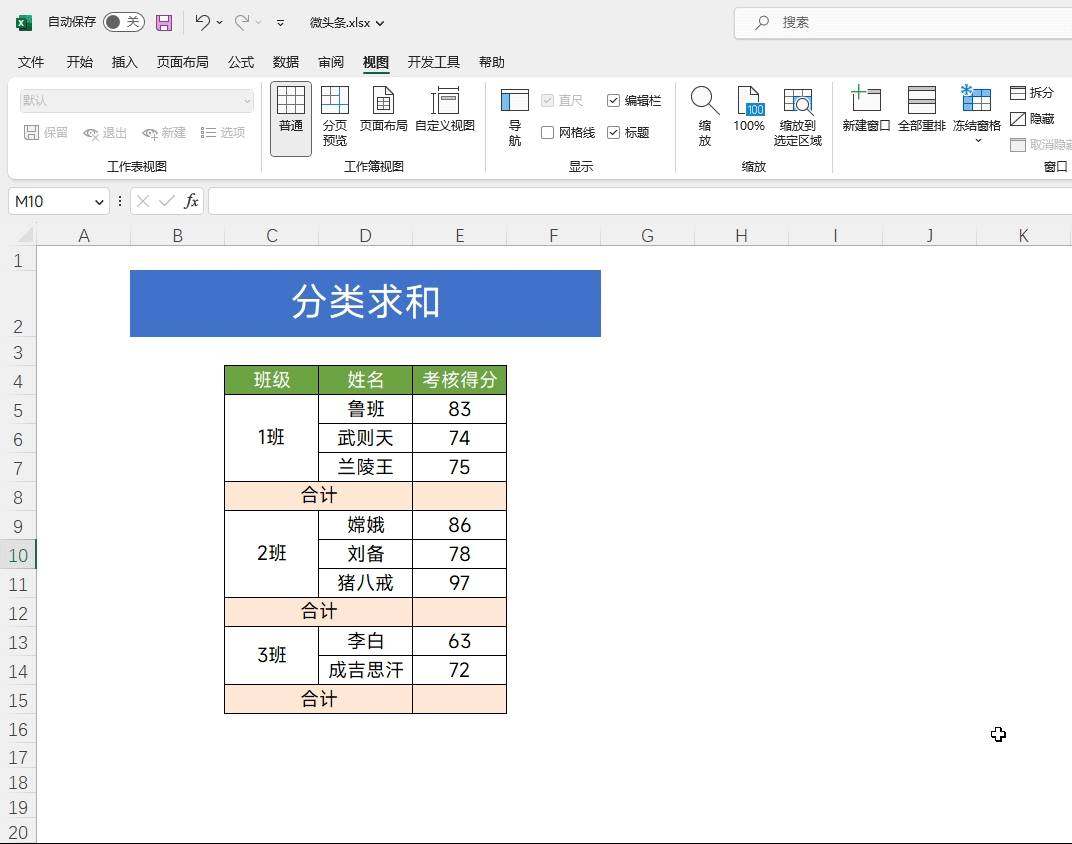Click the merged 2班 cell
The image size is (1072, 844).
tap(271, 554)
